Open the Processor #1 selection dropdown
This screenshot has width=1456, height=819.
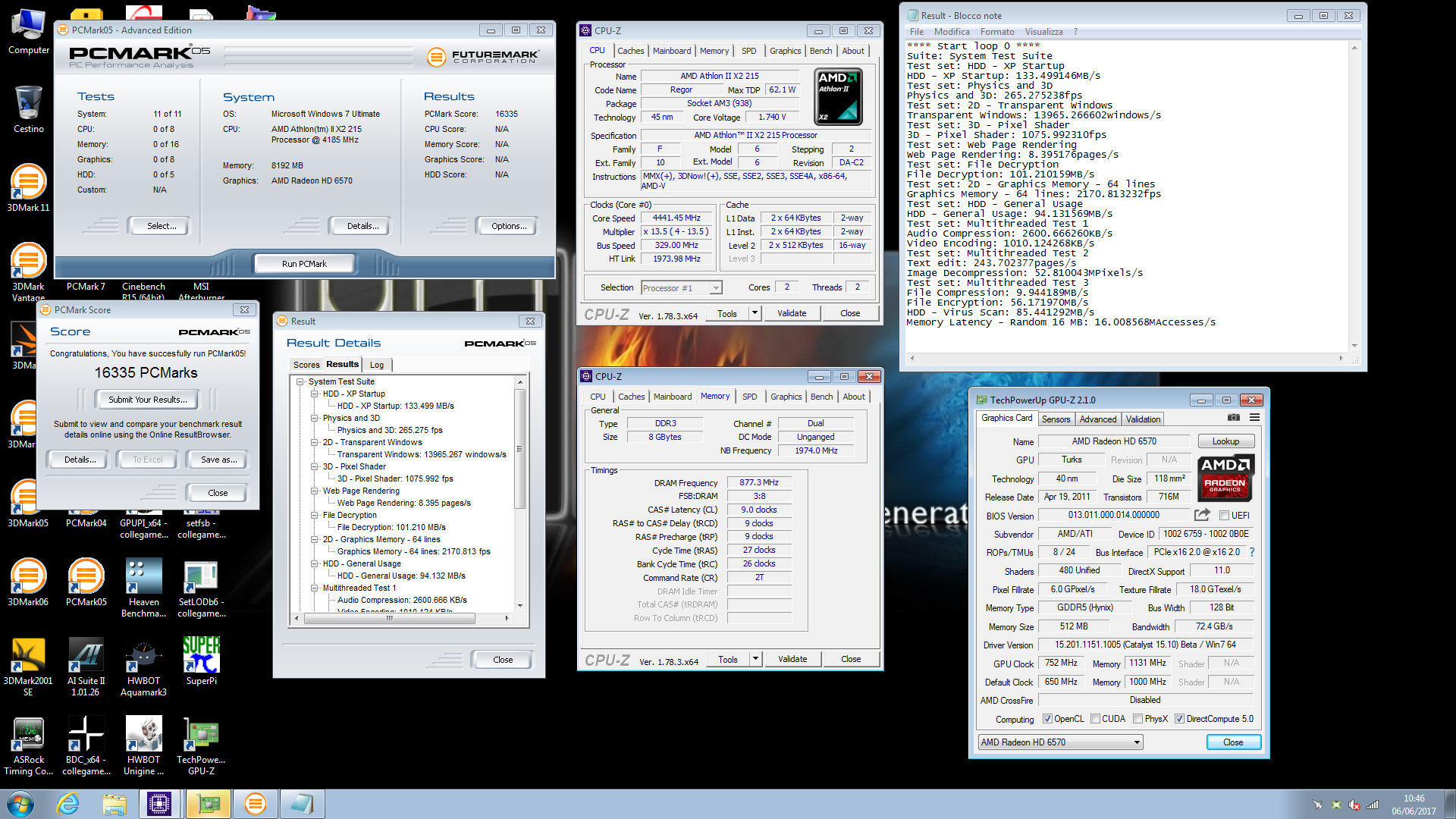tap(681, 288)
